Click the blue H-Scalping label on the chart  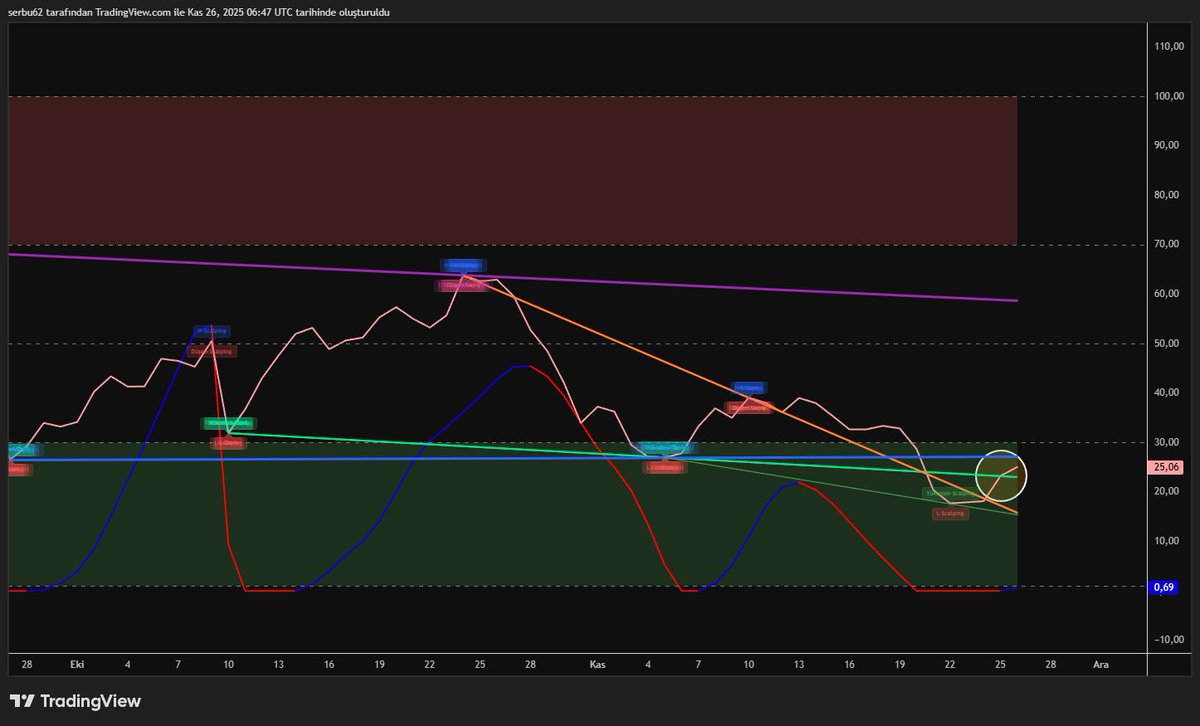tap(211, 330)
